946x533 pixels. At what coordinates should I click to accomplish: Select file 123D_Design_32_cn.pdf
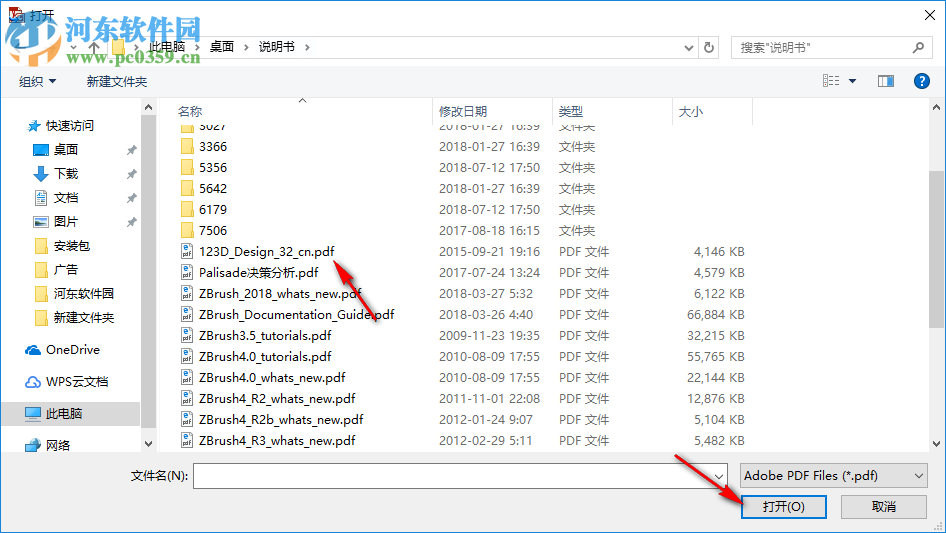(x=267, y=252)
